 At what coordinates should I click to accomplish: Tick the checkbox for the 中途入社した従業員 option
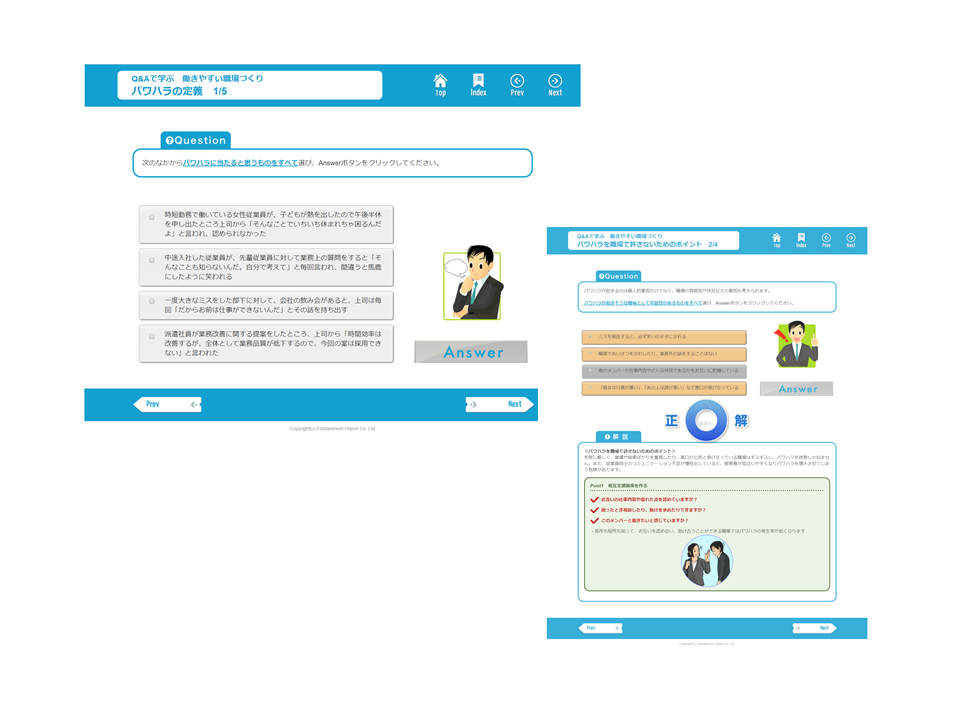pos(152,260)
